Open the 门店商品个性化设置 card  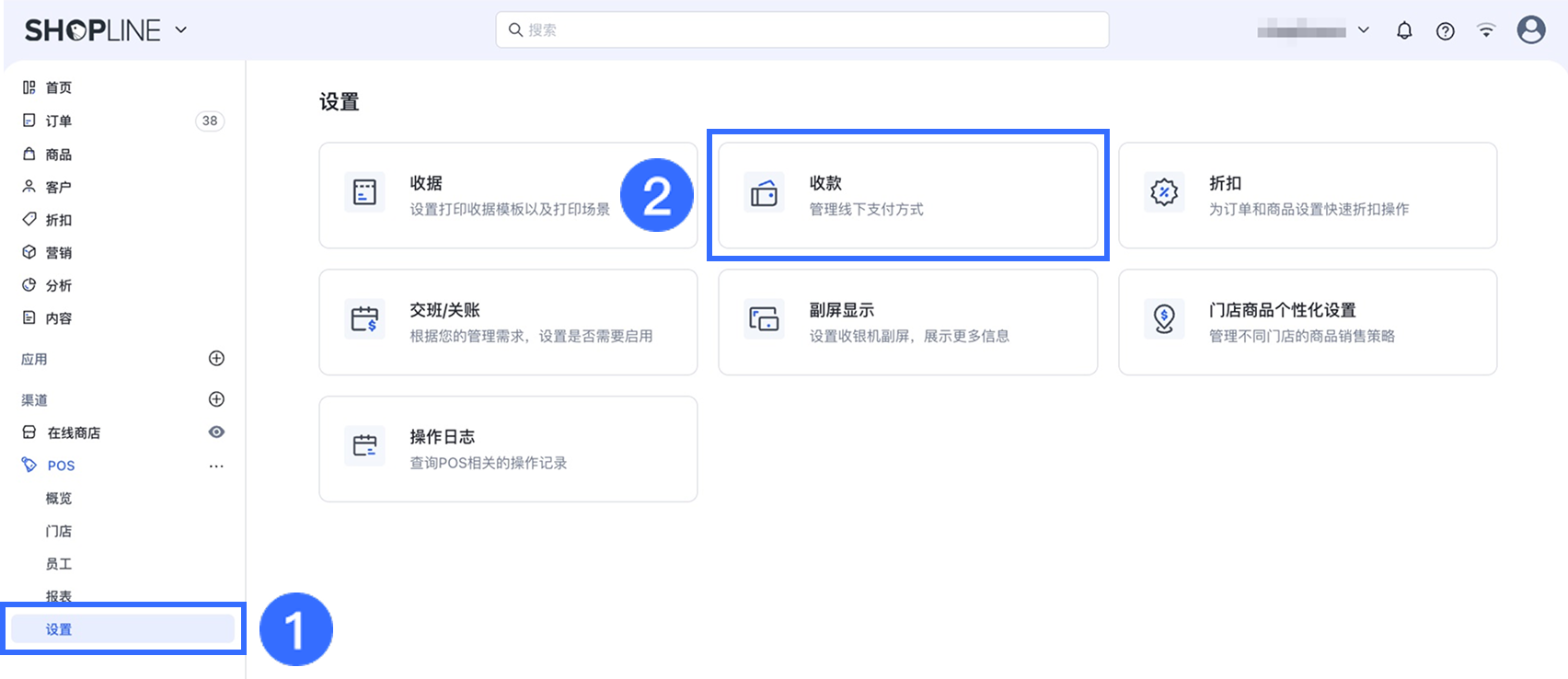1308,322
